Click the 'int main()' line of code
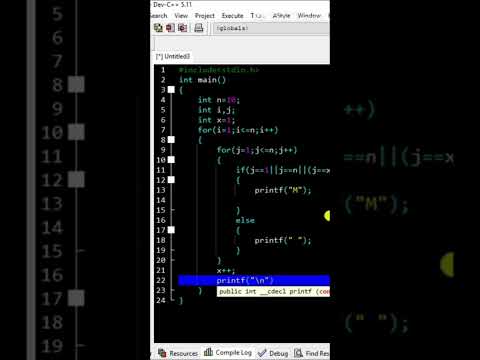The image size is (480, 360). tap(202, 80)
